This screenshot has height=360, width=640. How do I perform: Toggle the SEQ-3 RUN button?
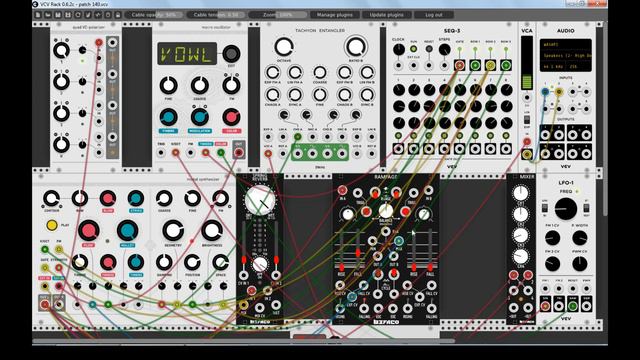point(413,49)
